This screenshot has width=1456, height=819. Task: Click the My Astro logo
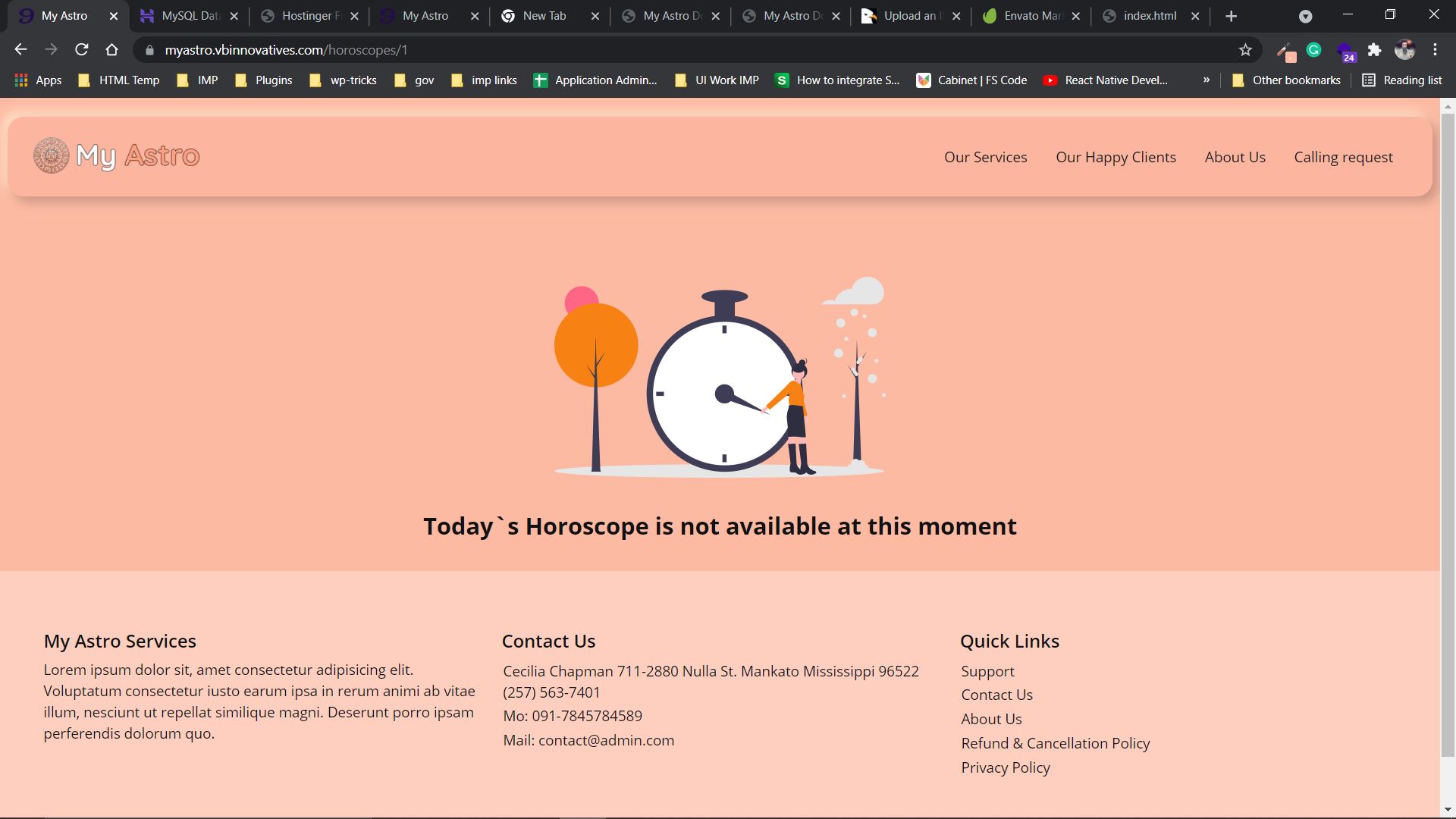point(117,156)
